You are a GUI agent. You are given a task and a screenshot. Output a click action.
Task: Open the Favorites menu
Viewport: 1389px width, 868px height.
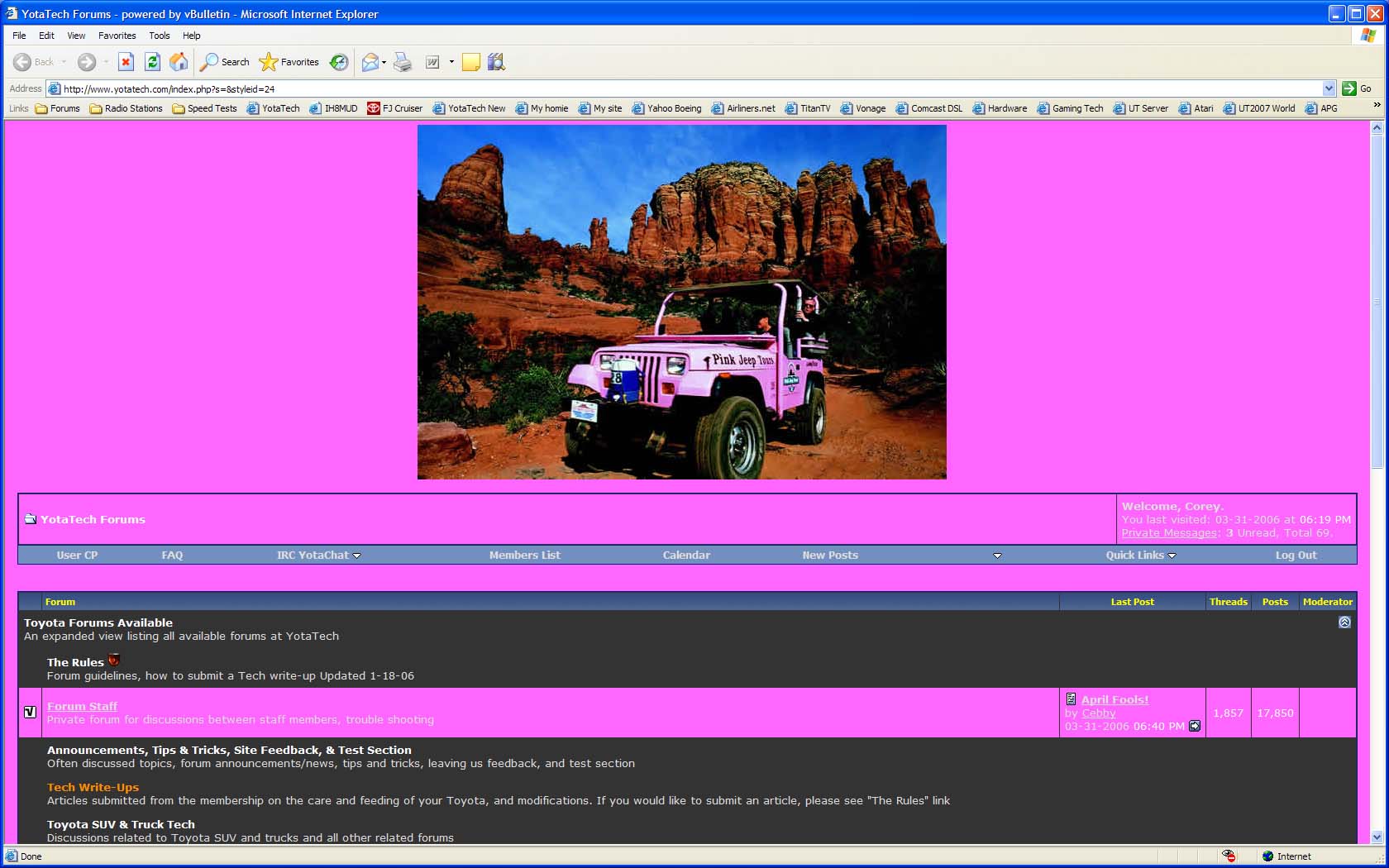[x=117, y=36]
